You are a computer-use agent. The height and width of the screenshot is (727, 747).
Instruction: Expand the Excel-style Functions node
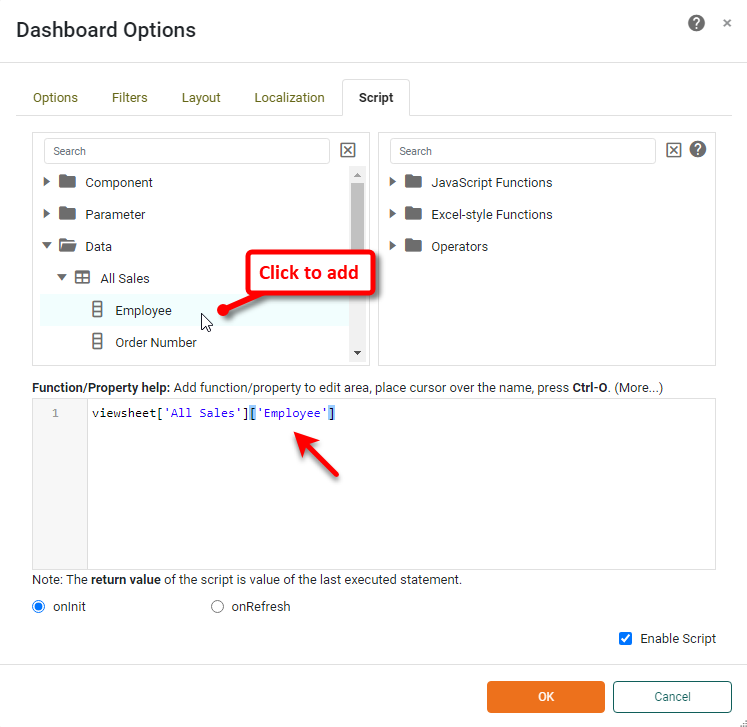click(393, 214)
